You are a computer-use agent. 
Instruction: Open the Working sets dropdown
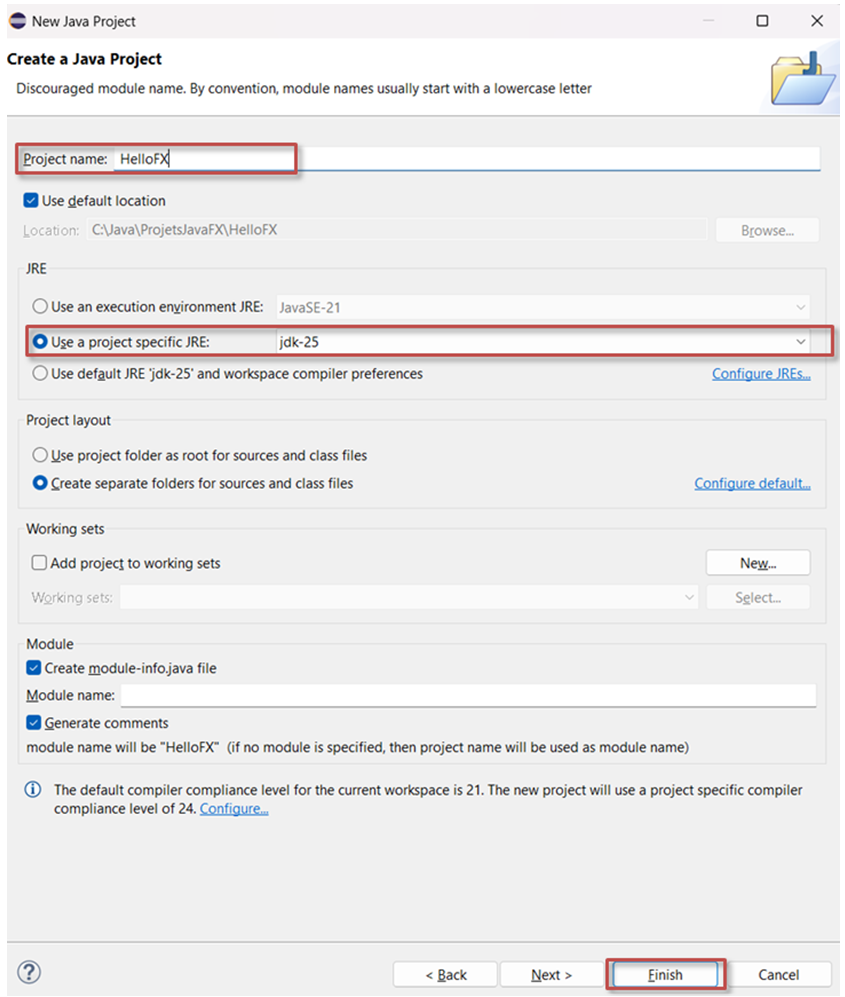[689, 597]
